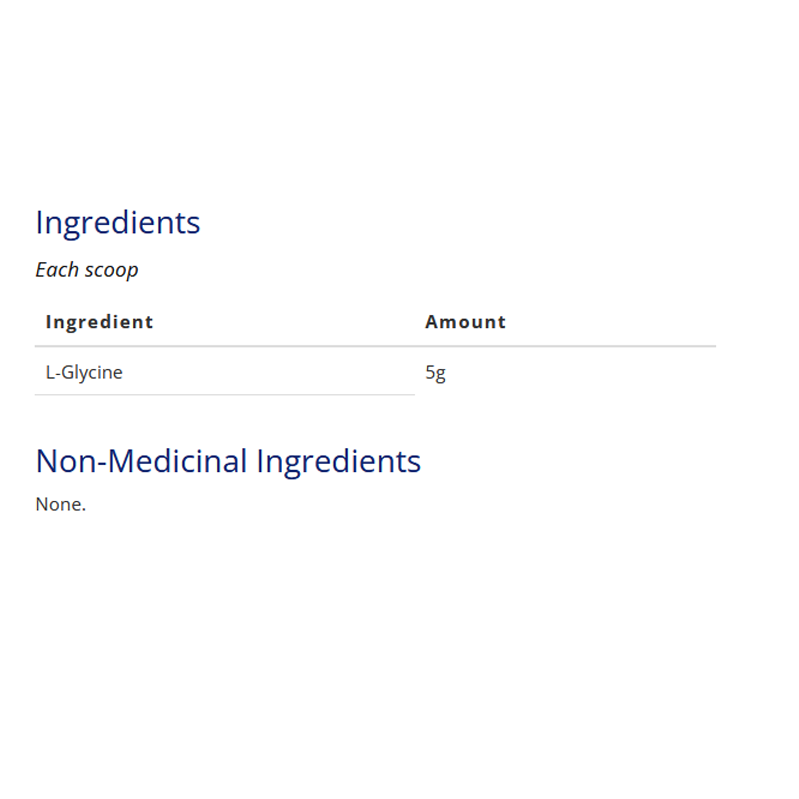Click the "L-Glycine" table cell
This screenshot has width=799, height=799.
point(84,373)
